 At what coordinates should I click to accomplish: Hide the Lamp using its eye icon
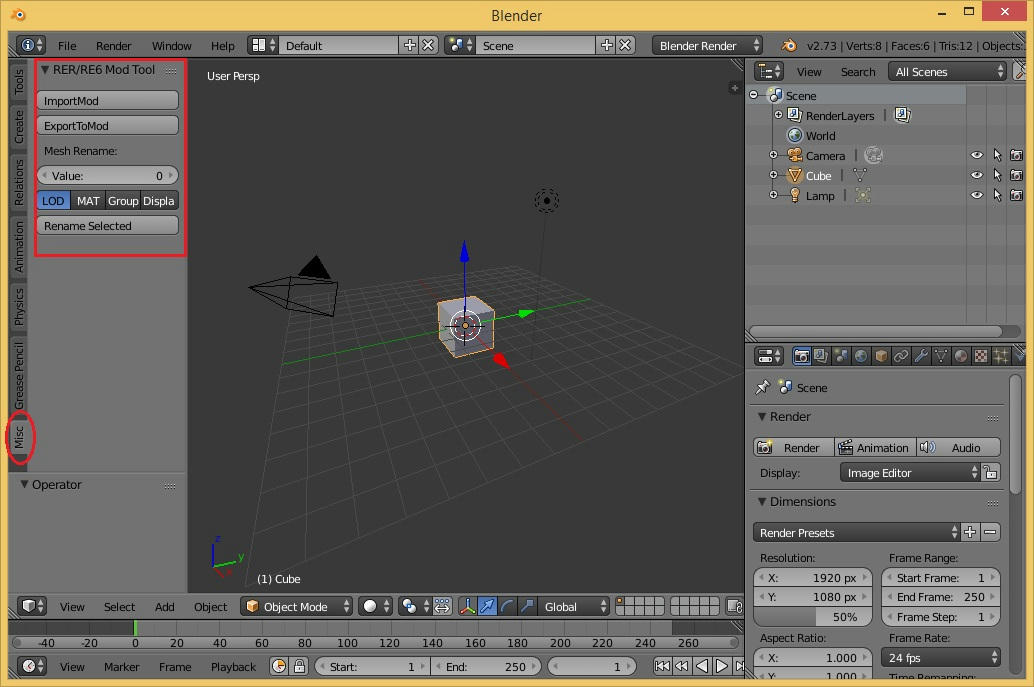(977, 195)
